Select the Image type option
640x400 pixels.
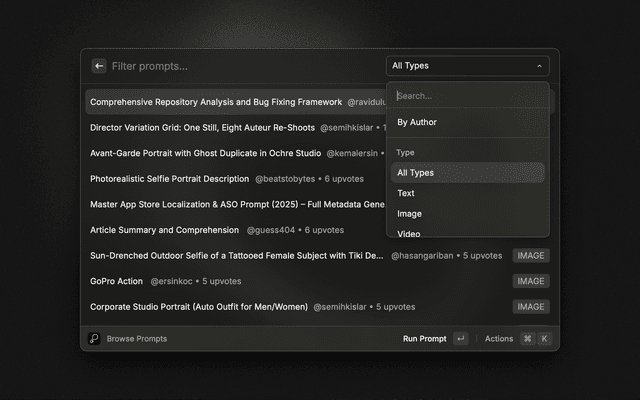[x=409, y=214]
